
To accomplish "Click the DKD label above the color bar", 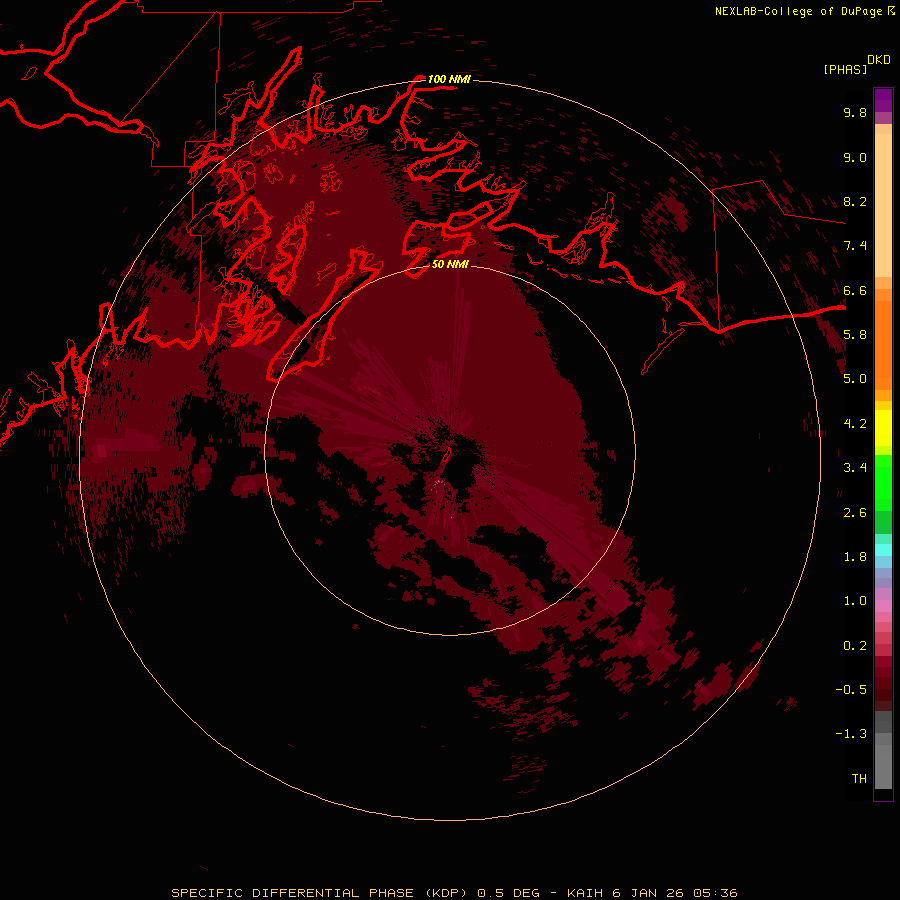I will 879,59.
